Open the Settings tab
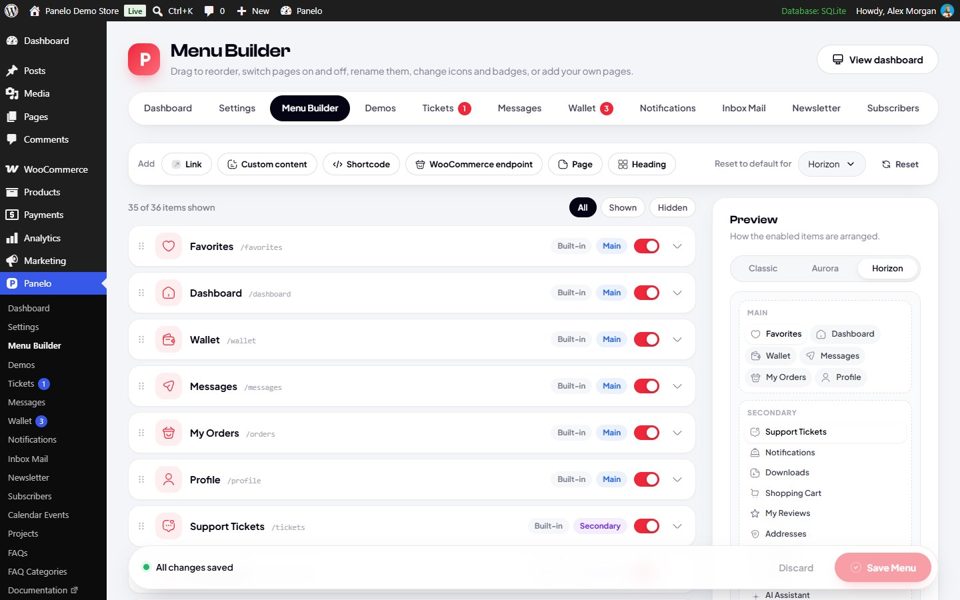The image size is (960, 600). click(x=237, y=108)
